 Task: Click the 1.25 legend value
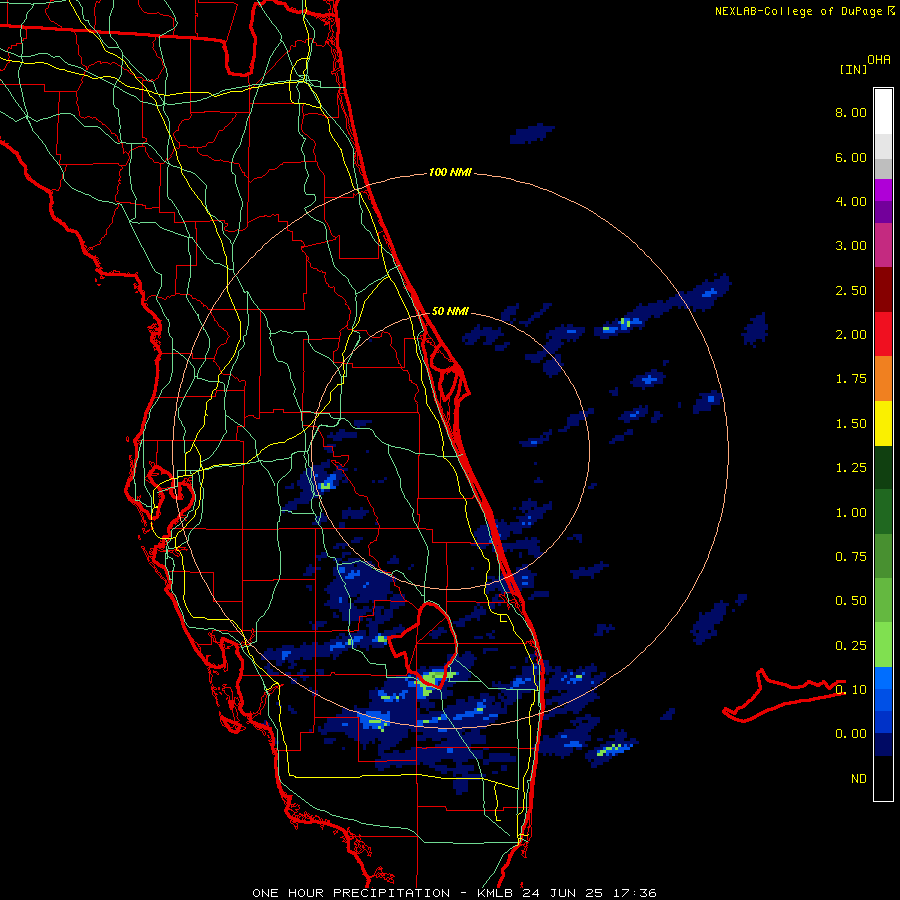(851, 468)
